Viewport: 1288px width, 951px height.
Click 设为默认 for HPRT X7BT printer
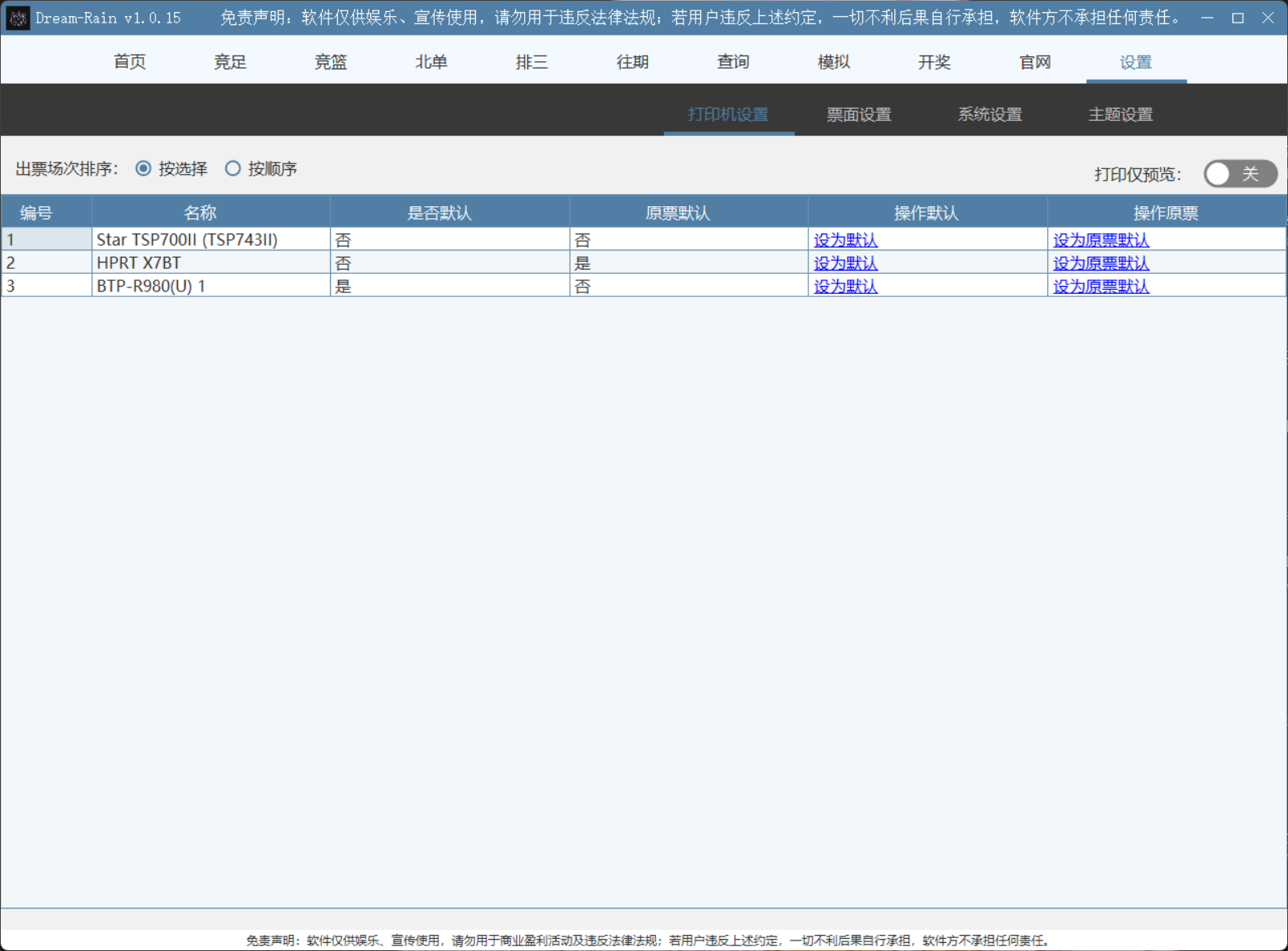[x=845, y=263]
